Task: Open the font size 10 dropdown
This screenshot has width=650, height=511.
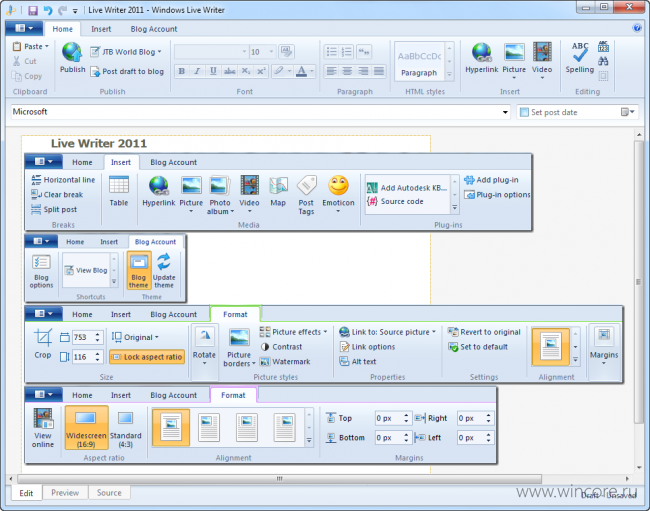Action: tap(271, 52)
